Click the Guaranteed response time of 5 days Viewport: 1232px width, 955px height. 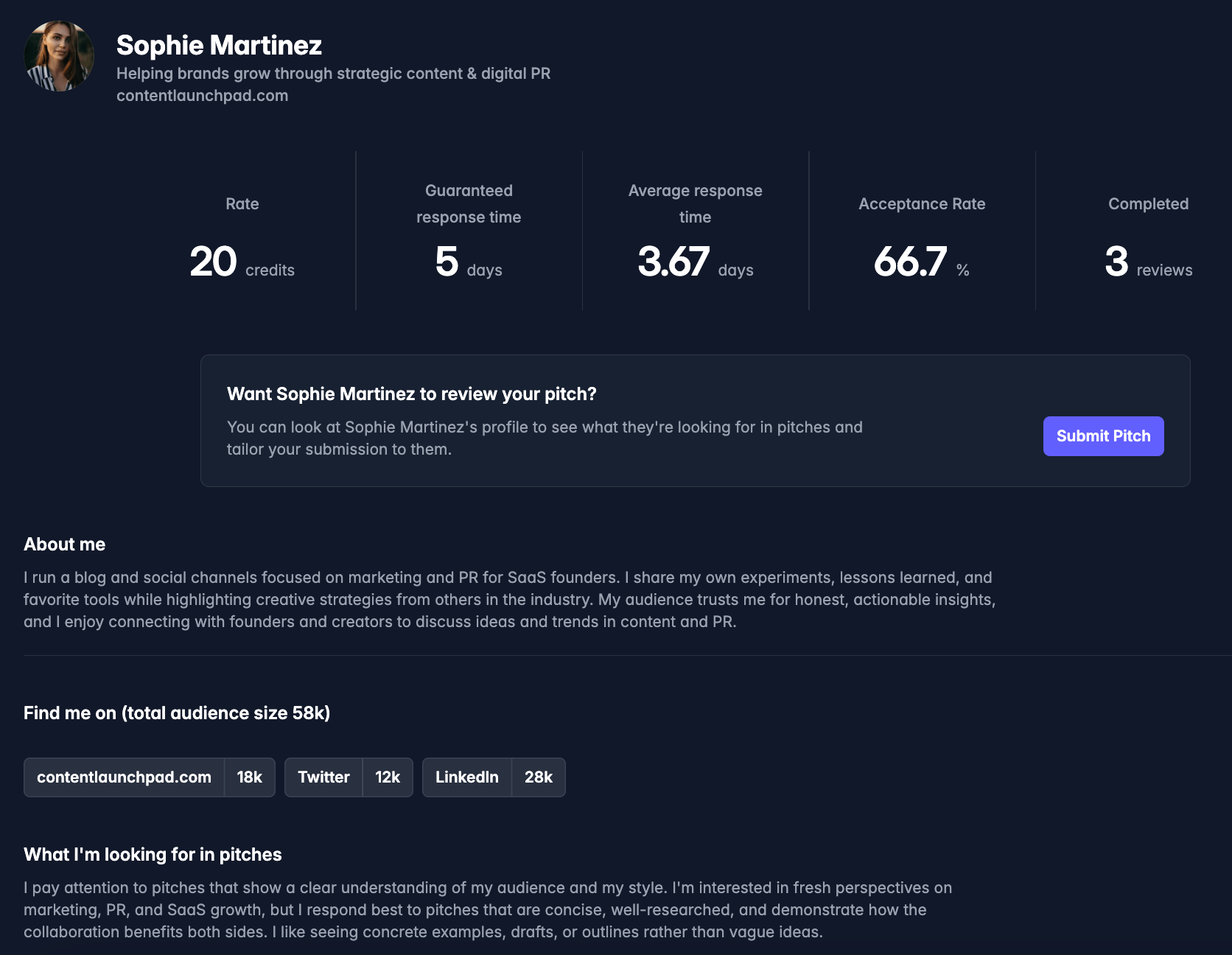tap(469, 262)
